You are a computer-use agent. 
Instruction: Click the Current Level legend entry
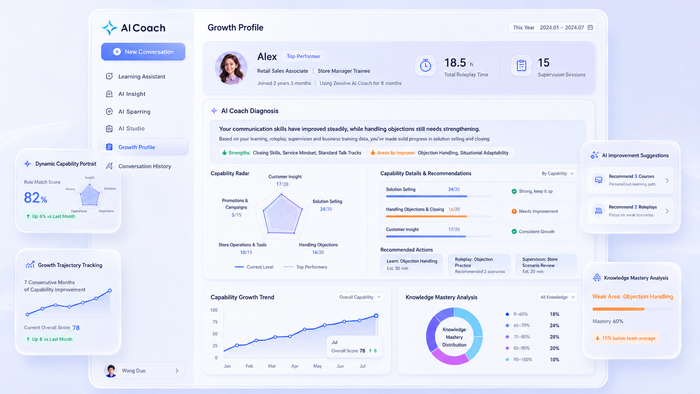pos(254,267)
